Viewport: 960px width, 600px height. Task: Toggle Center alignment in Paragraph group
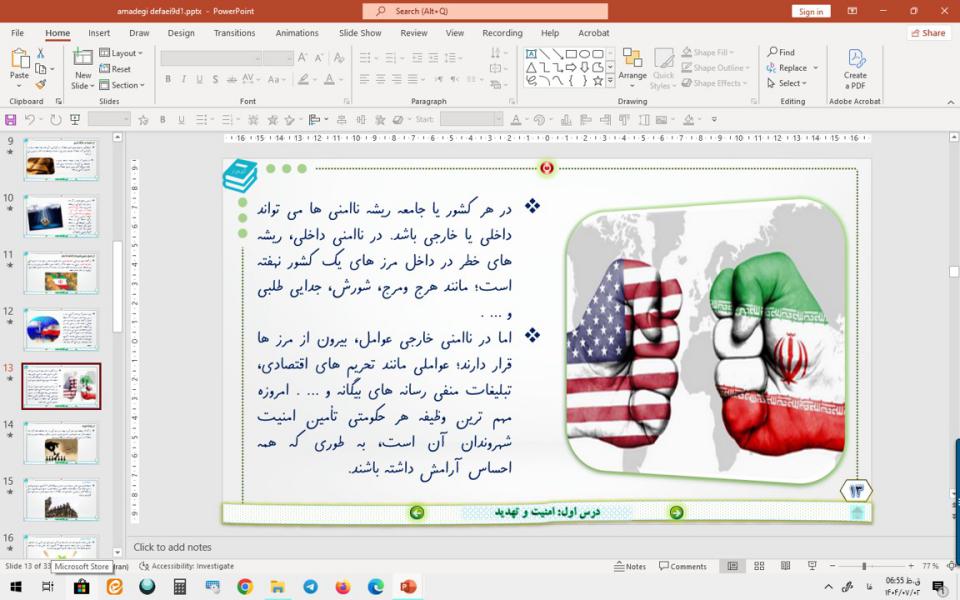pyautogui.click(x=380, y=79)
